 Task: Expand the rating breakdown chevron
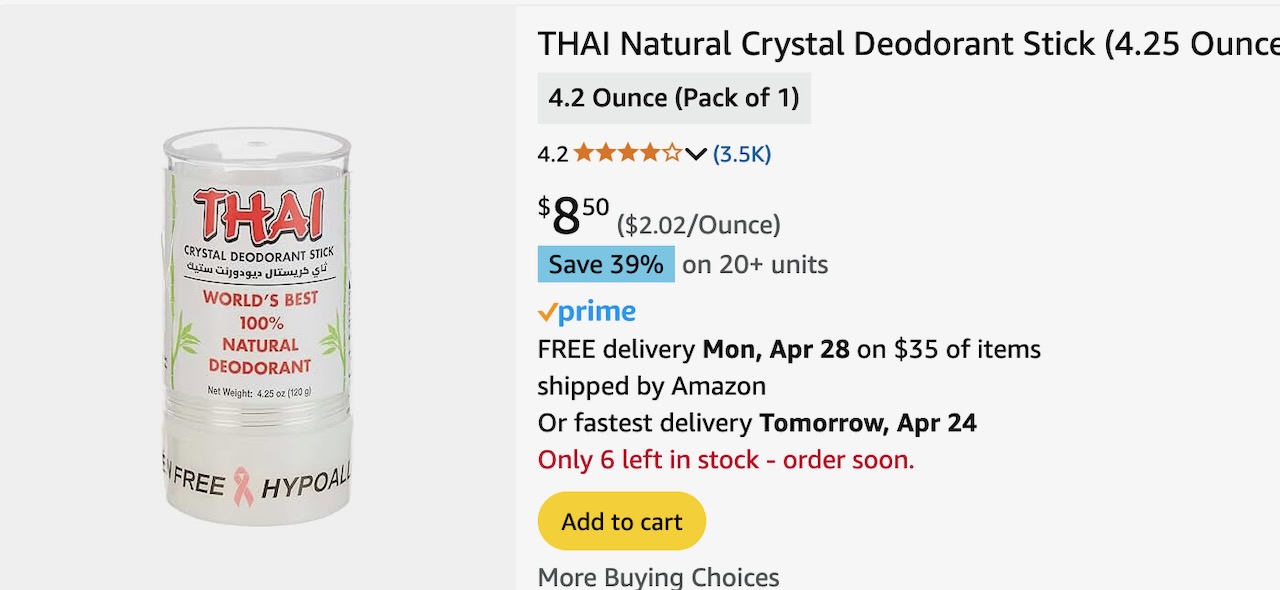click(696, 154)
